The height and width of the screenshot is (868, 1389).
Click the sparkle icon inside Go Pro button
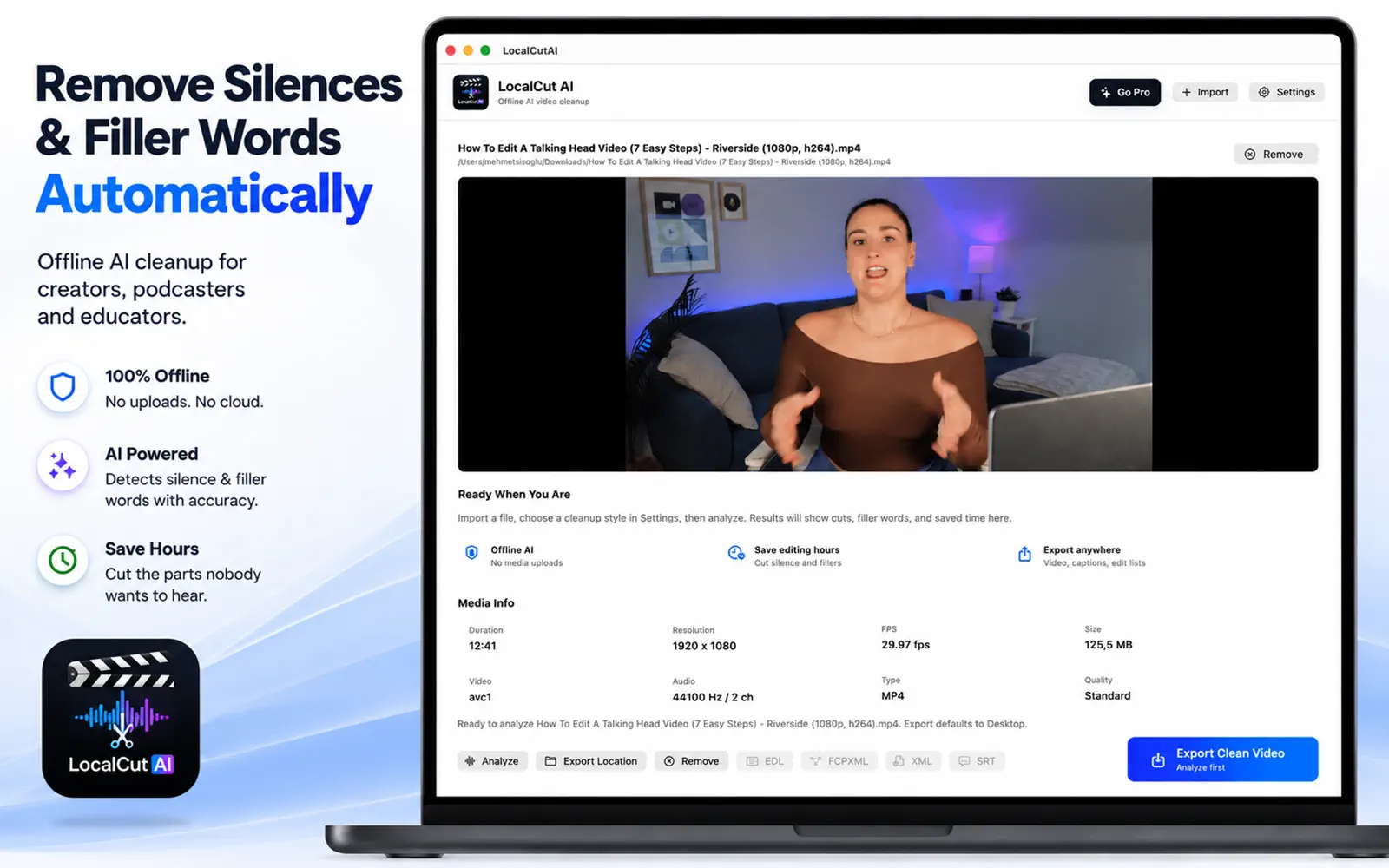click(x=1105, y=92)
